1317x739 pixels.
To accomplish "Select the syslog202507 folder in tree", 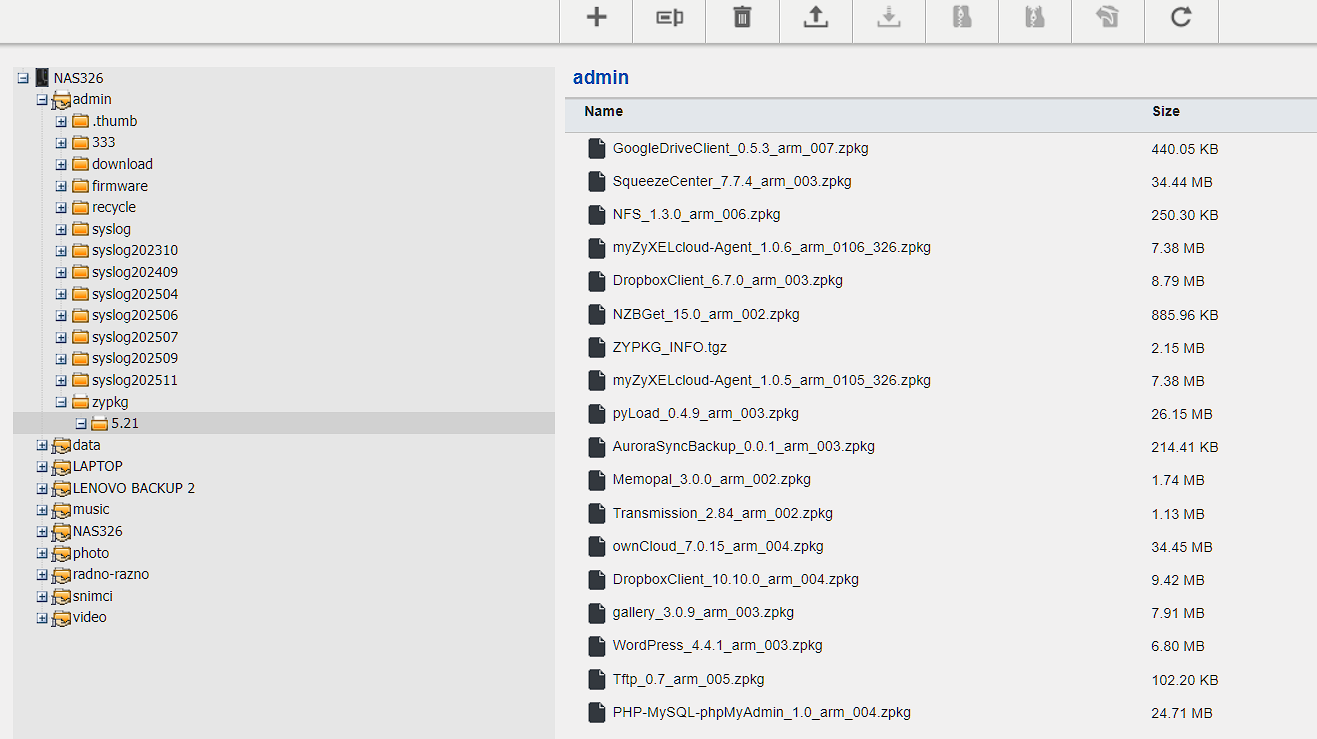I will (135, 337).
